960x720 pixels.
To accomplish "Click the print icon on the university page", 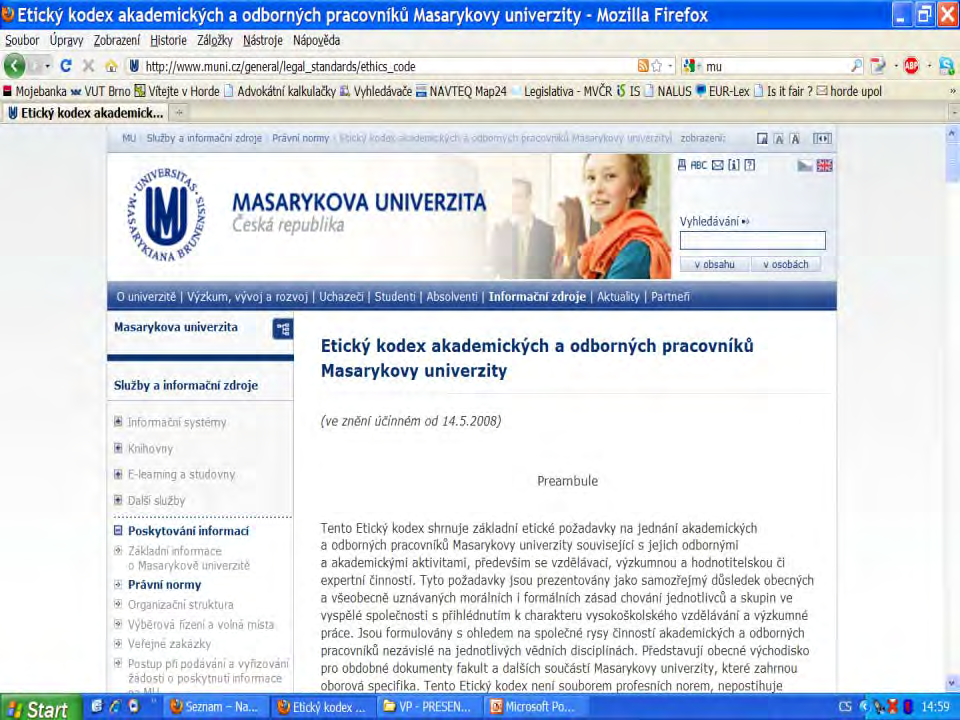I will pyautogui.click(x=682, y=165).
